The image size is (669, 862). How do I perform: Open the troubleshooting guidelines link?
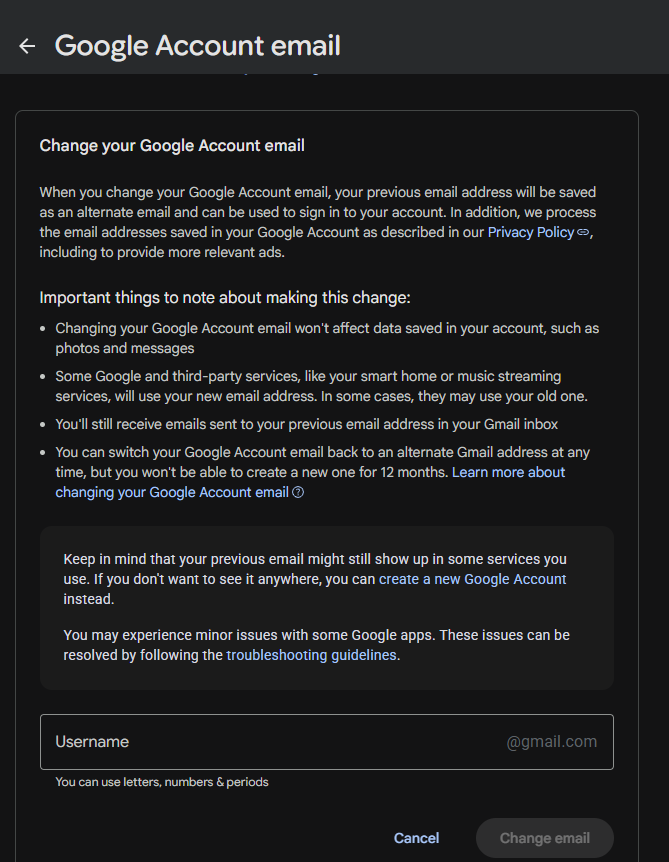311,655
